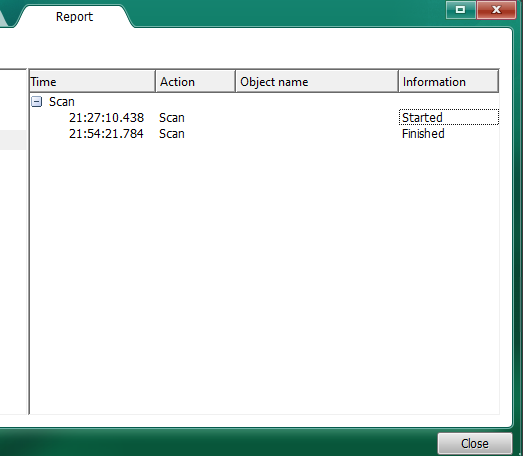The width and height of the screenshot is (523, 456).
Task: Sort by the Time column header
Action: tap(92, 82)
